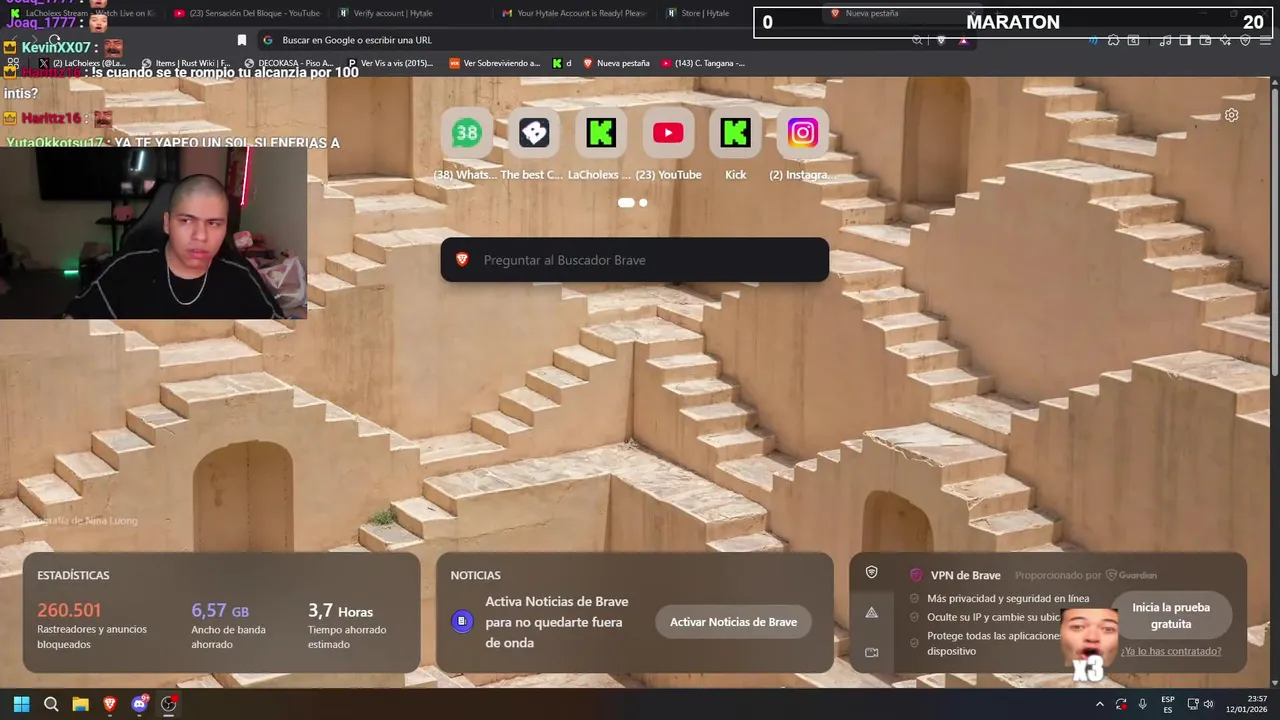Expand hidden system tray icons chevron
This screenshot has width=1280, height=720.
(1099, 704)
